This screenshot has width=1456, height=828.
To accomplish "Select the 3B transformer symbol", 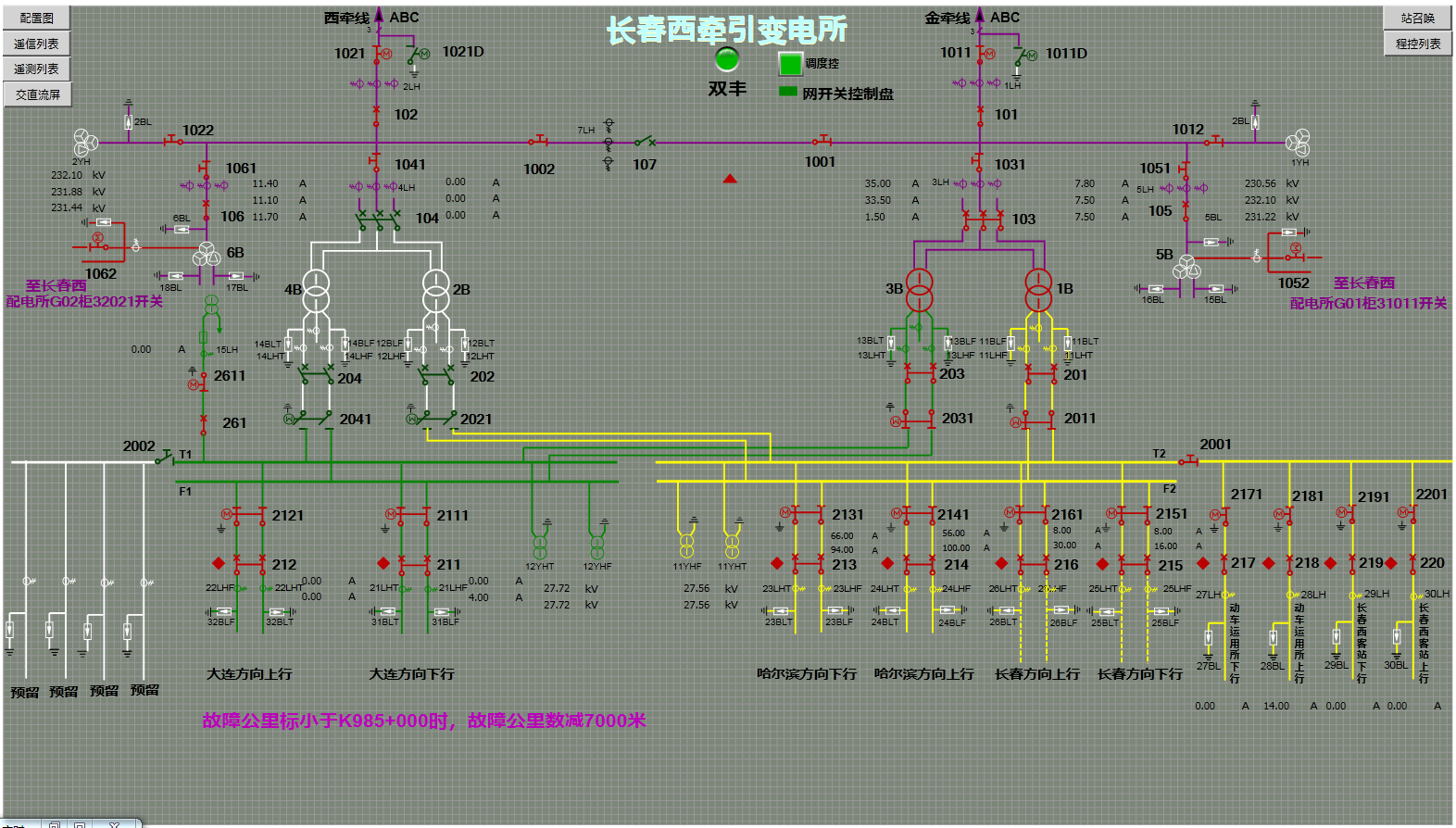I will (x=920, y=290).
